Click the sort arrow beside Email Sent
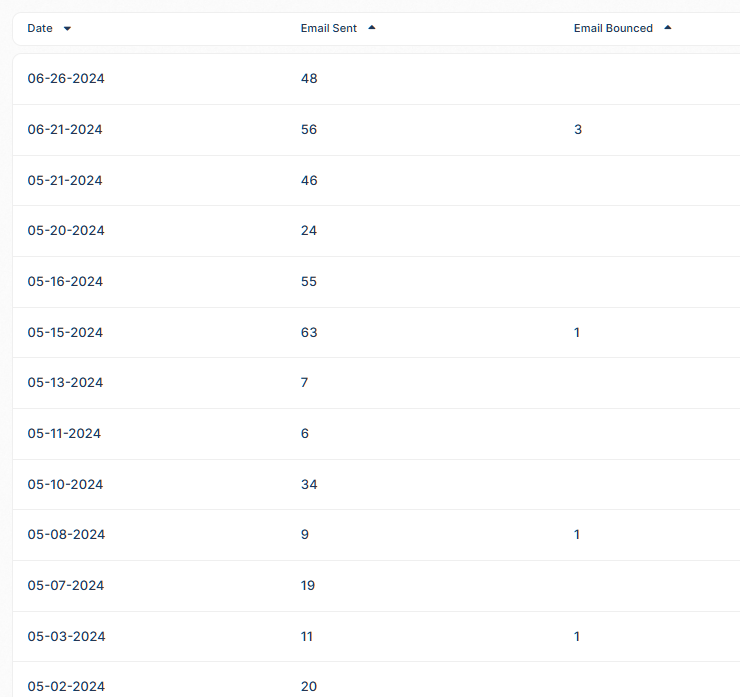 pos(372,28)
